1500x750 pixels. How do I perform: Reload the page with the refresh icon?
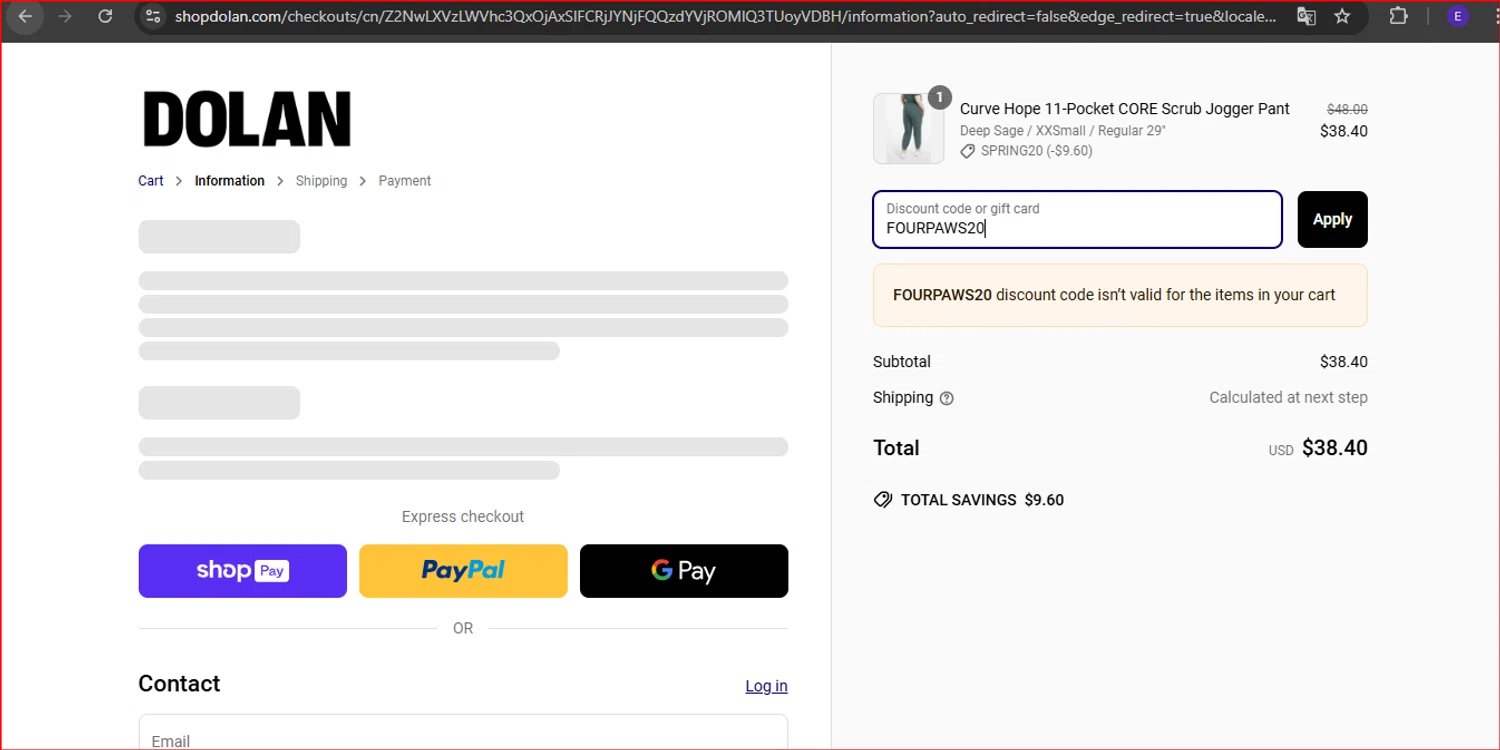click(105, 16)
